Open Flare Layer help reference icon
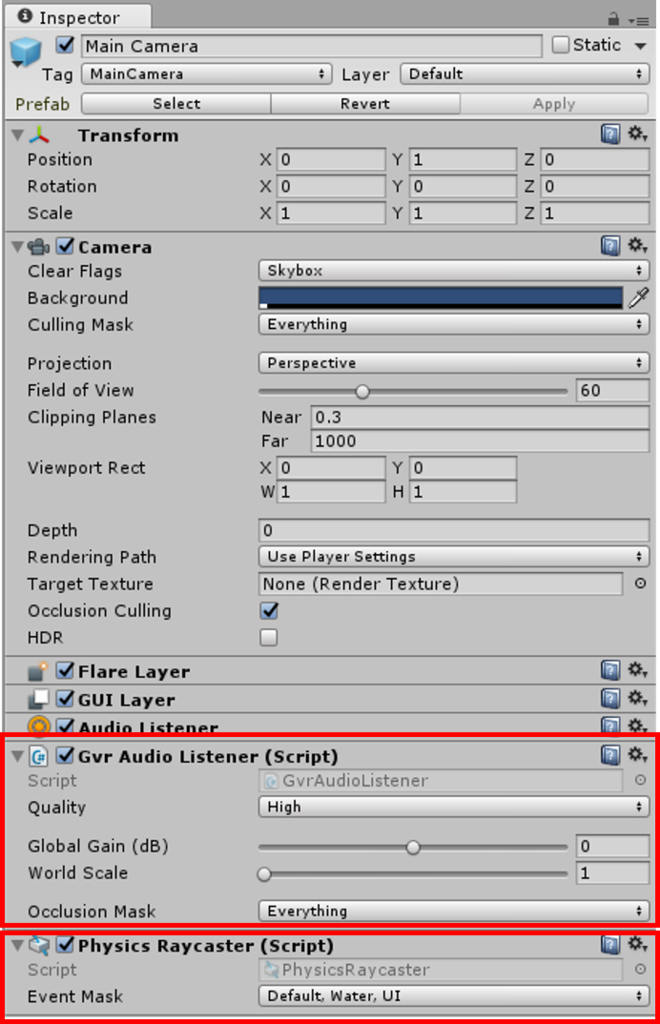This screenshot has width=660, height=1024. [610, 670]
